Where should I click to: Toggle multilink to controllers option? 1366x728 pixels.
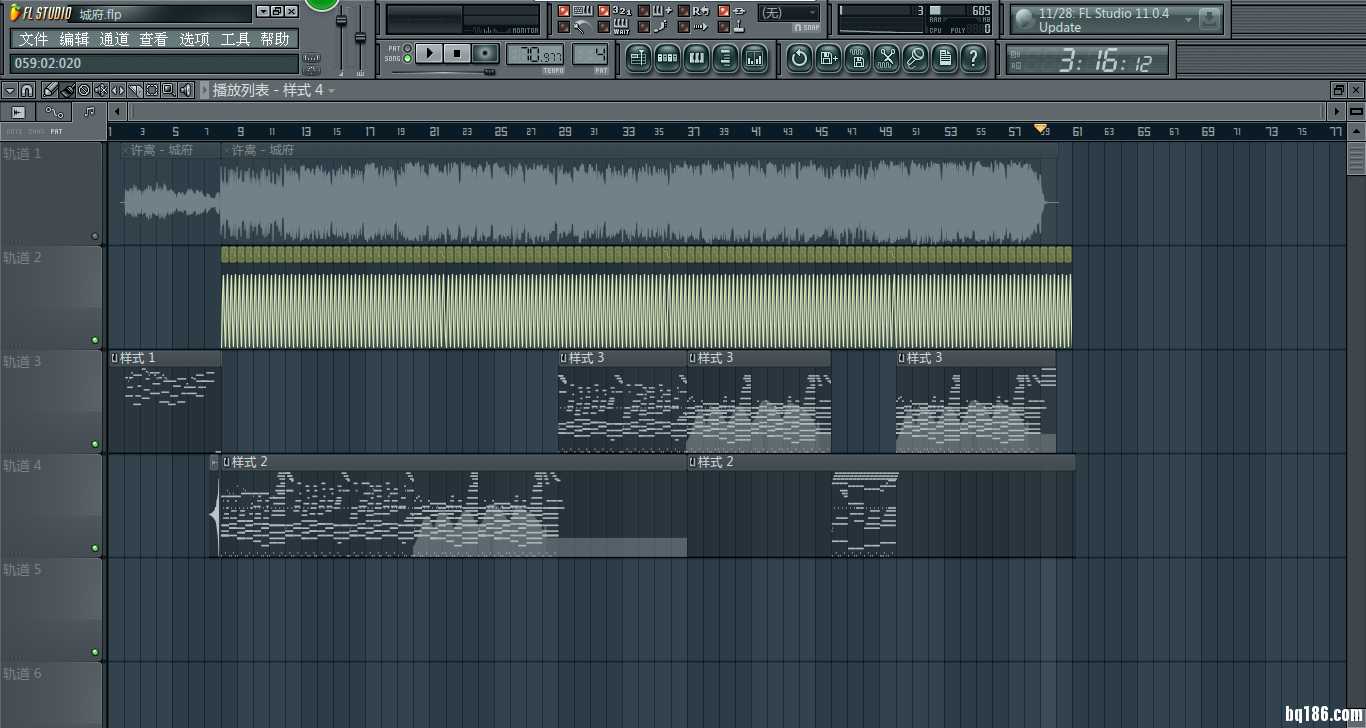(724, 11)
